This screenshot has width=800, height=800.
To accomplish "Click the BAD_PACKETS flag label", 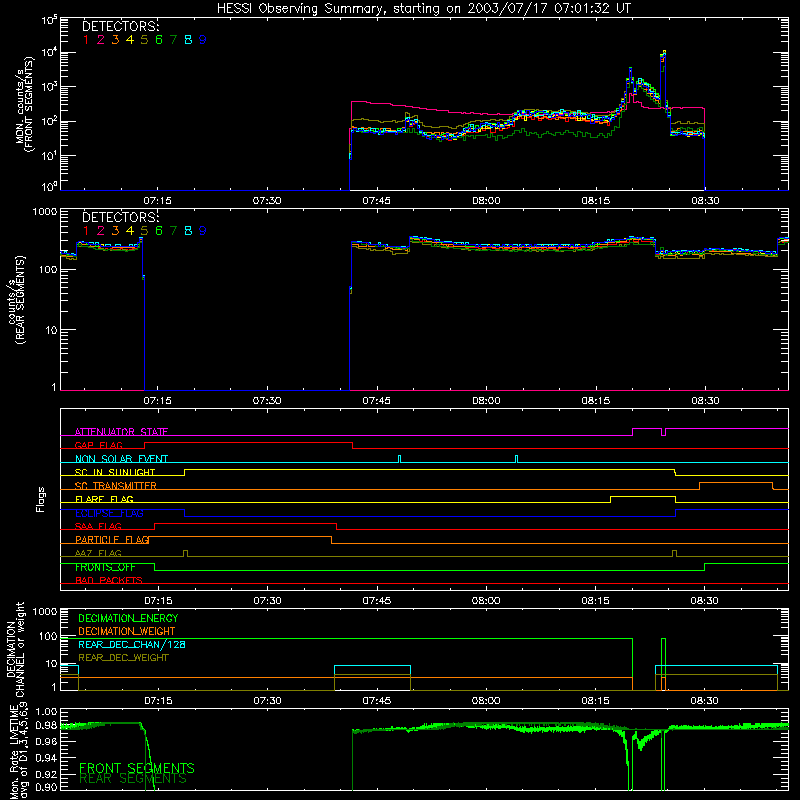I will (109, 580).
